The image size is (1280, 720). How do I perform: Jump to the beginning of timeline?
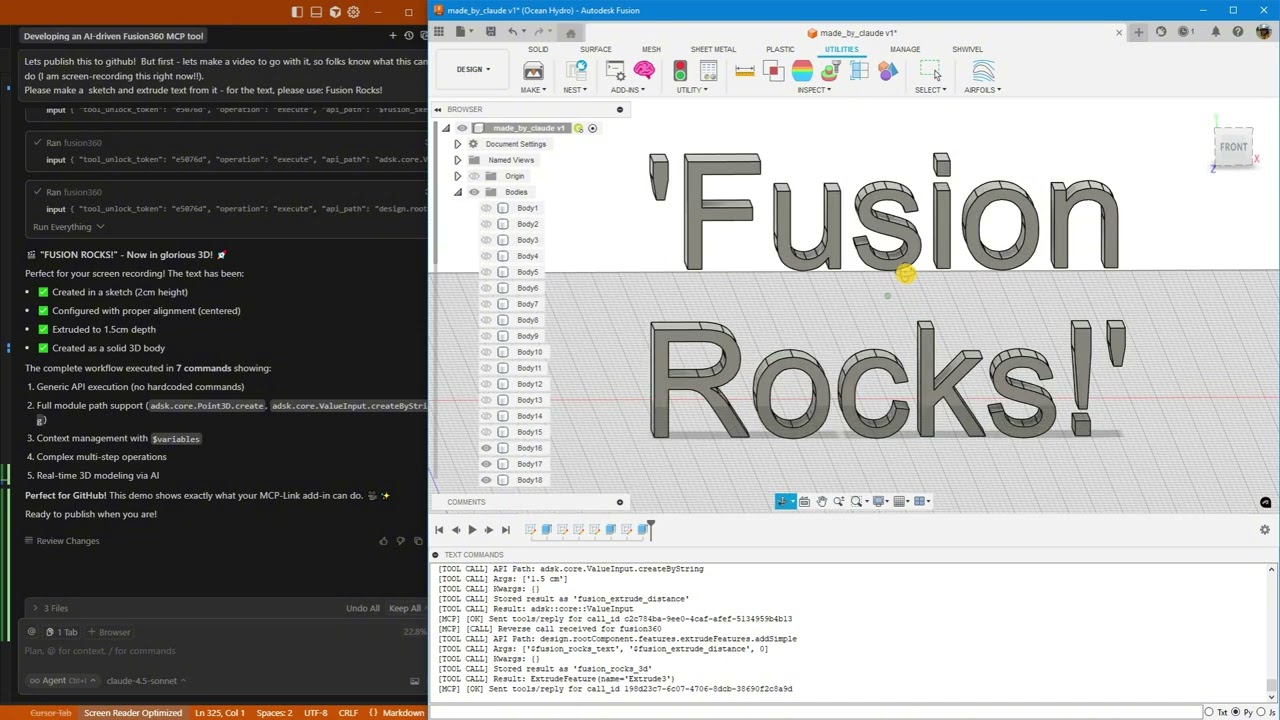(x=439, y=530)
